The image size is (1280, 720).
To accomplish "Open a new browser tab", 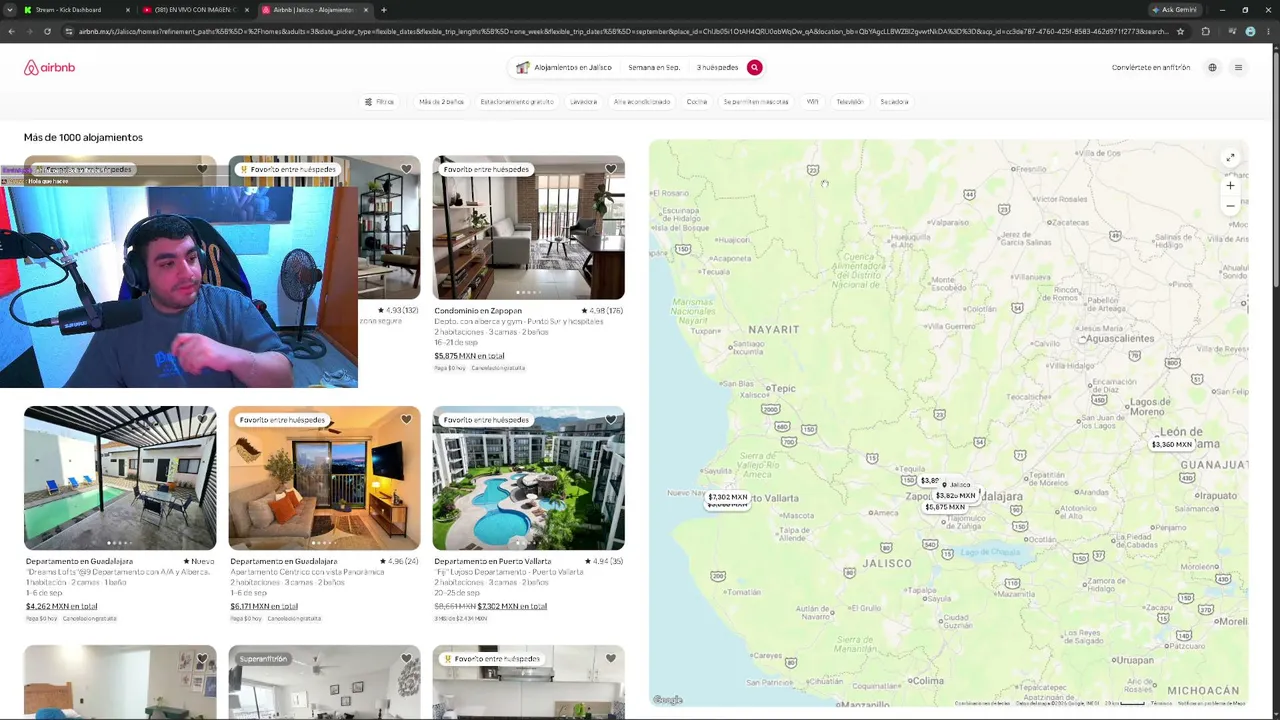I will tap(383, 10).
